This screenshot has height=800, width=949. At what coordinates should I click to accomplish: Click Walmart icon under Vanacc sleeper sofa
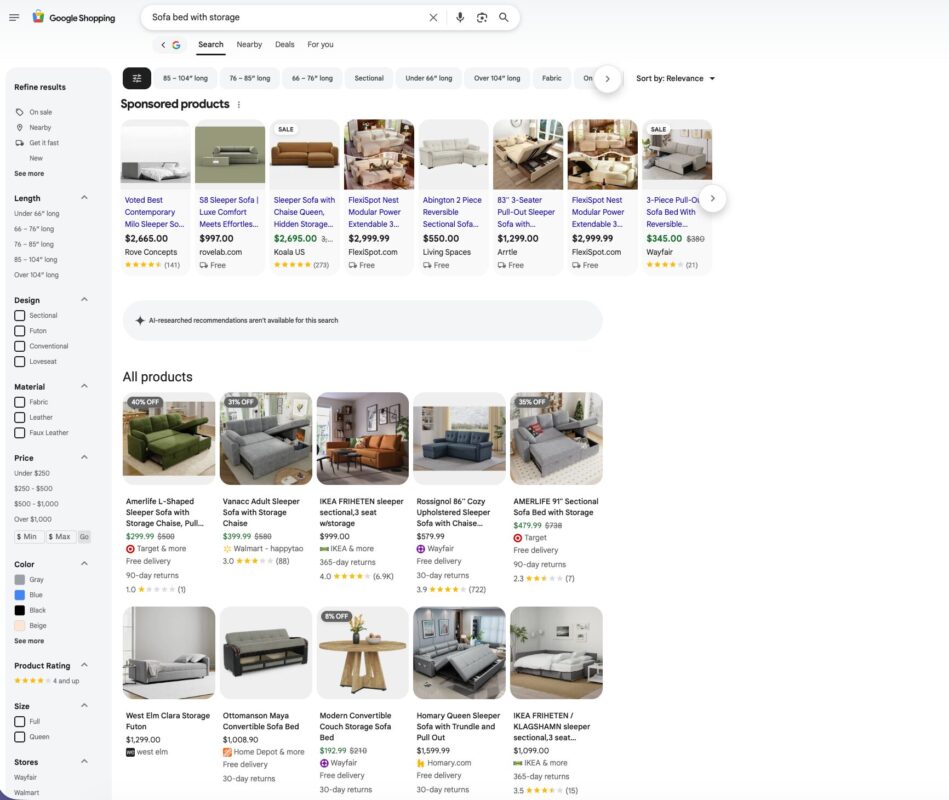(x=227, y=549)
